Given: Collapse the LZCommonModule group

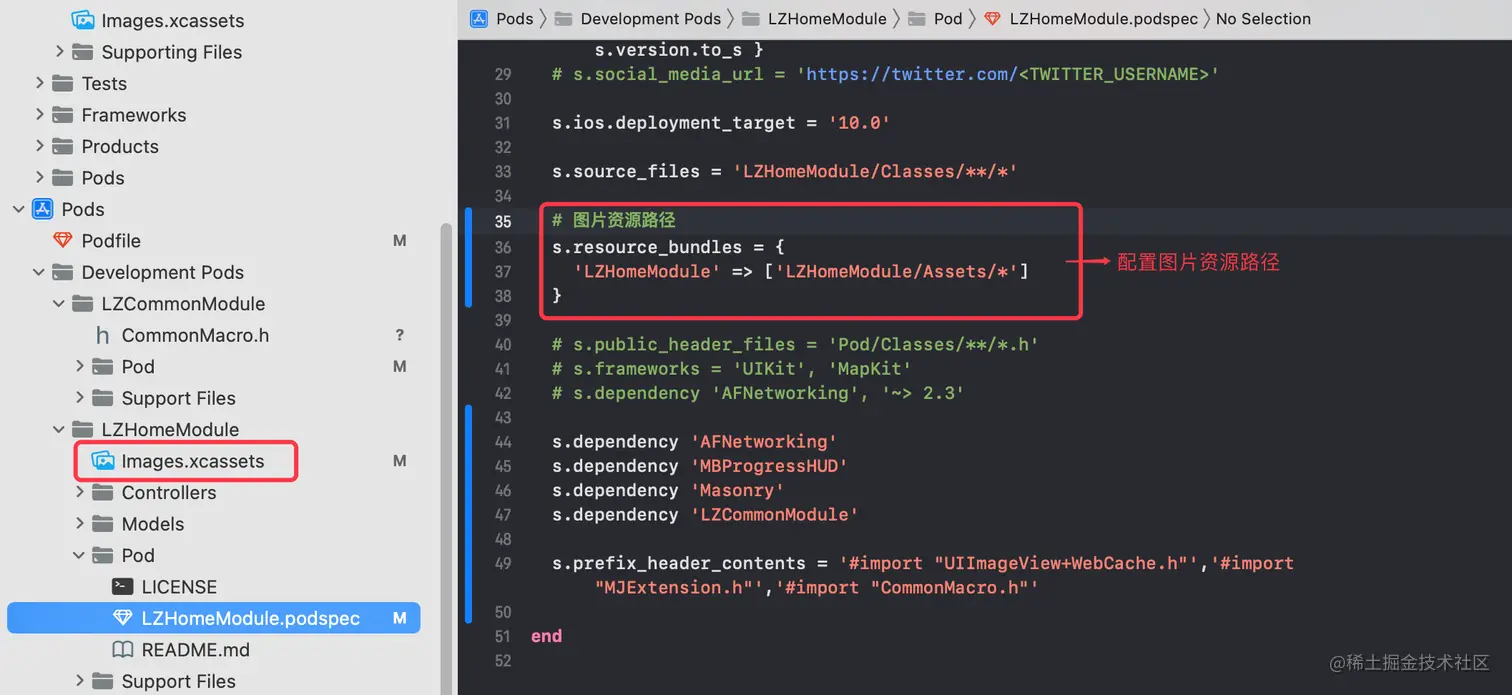Looking at the screenshot, I should point(59,303).
